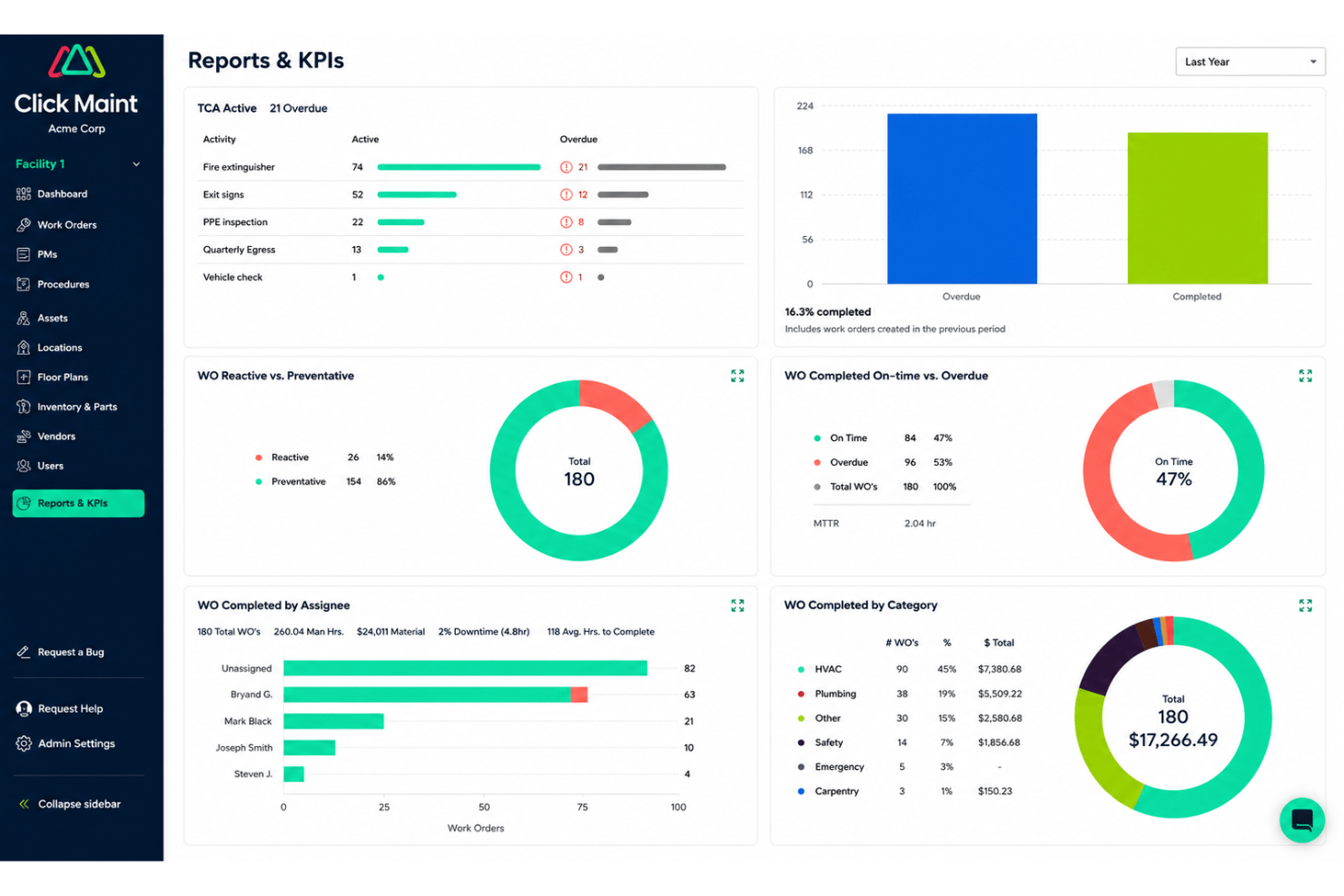Click the green Completed bar in chart
The image size is (1344, 896).
pyautogui.click(x=1198, y=208)
